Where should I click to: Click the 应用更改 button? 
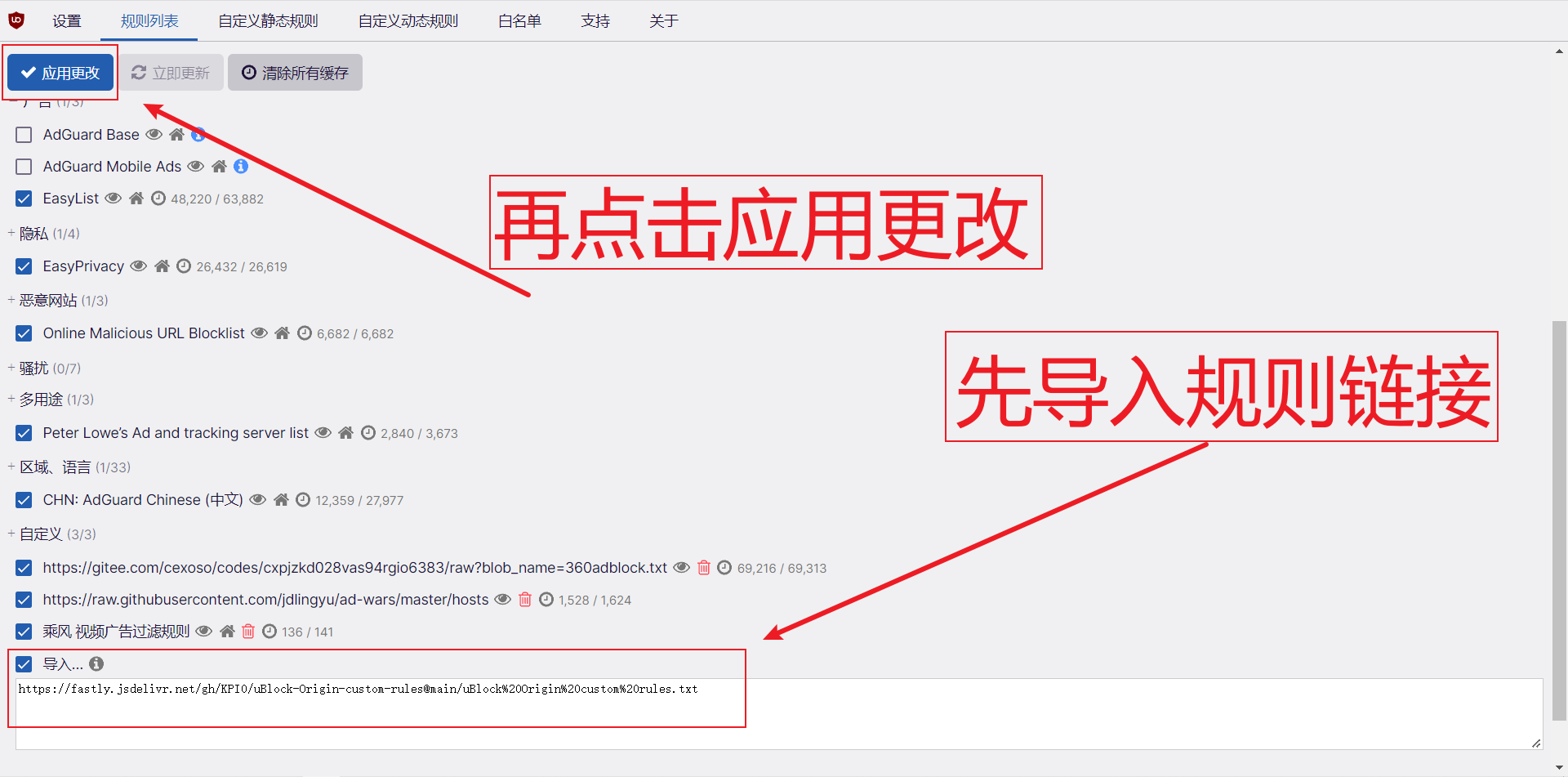point(60,73)
